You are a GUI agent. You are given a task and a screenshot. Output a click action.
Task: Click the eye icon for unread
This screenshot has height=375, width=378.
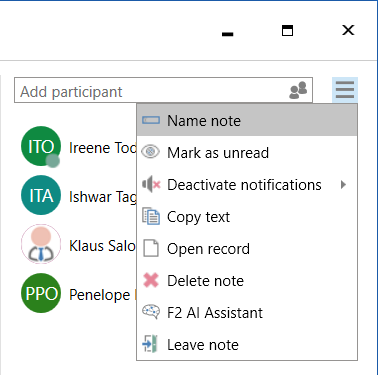point(151,152)
